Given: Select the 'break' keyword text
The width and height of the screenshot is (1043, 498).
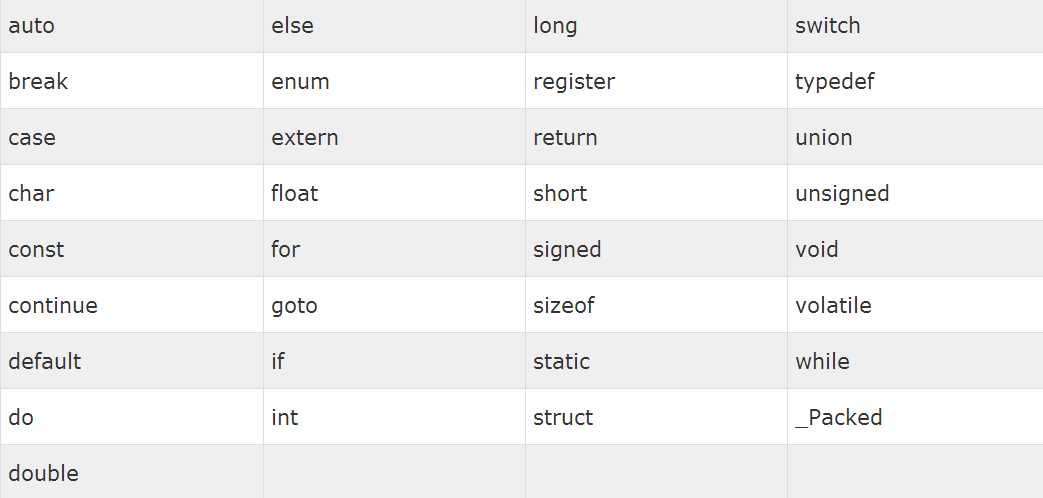Looking at the screenshot, I should point(38,81).
